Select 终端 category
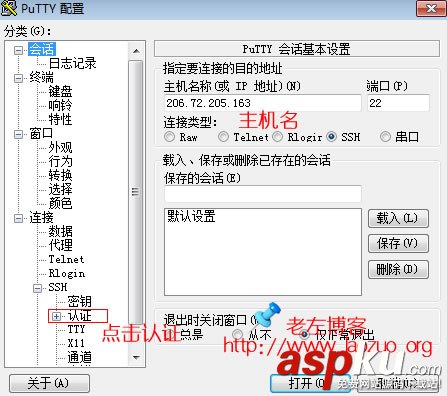Screen dimensions: 447x396 coord(41,77)
